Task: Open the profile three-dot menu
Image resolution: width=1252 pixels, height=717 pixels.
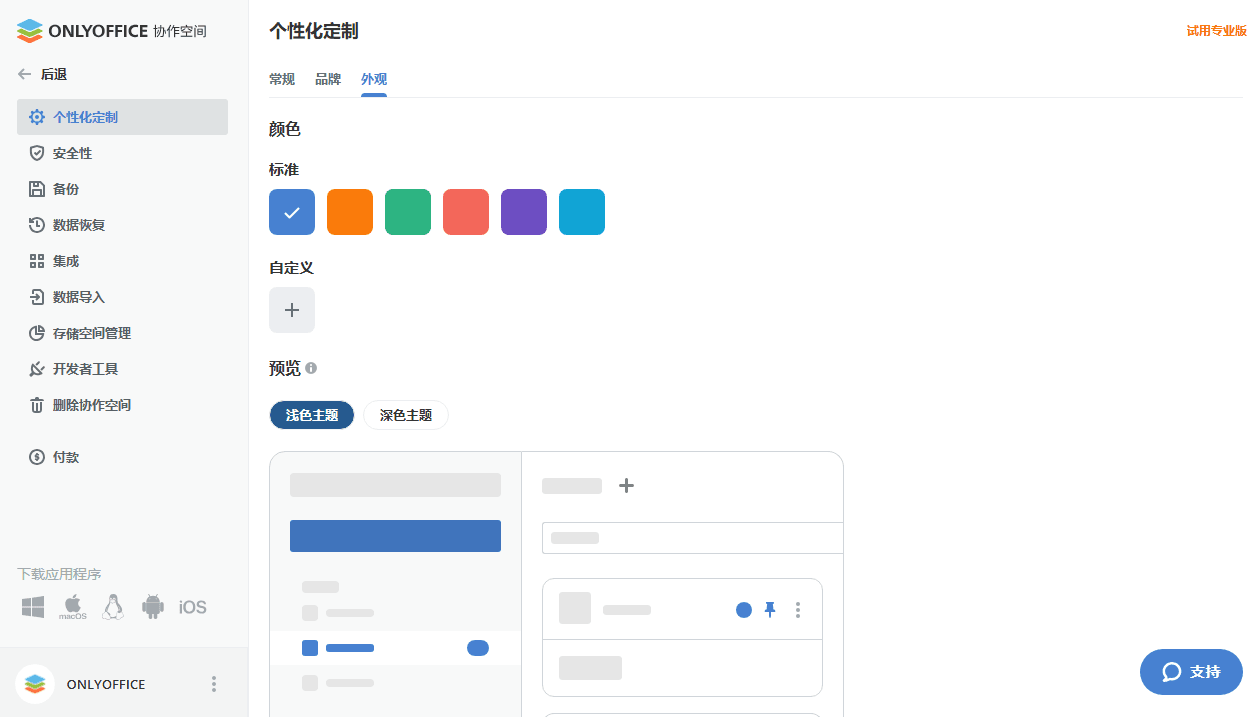Action: click(213, 684)
